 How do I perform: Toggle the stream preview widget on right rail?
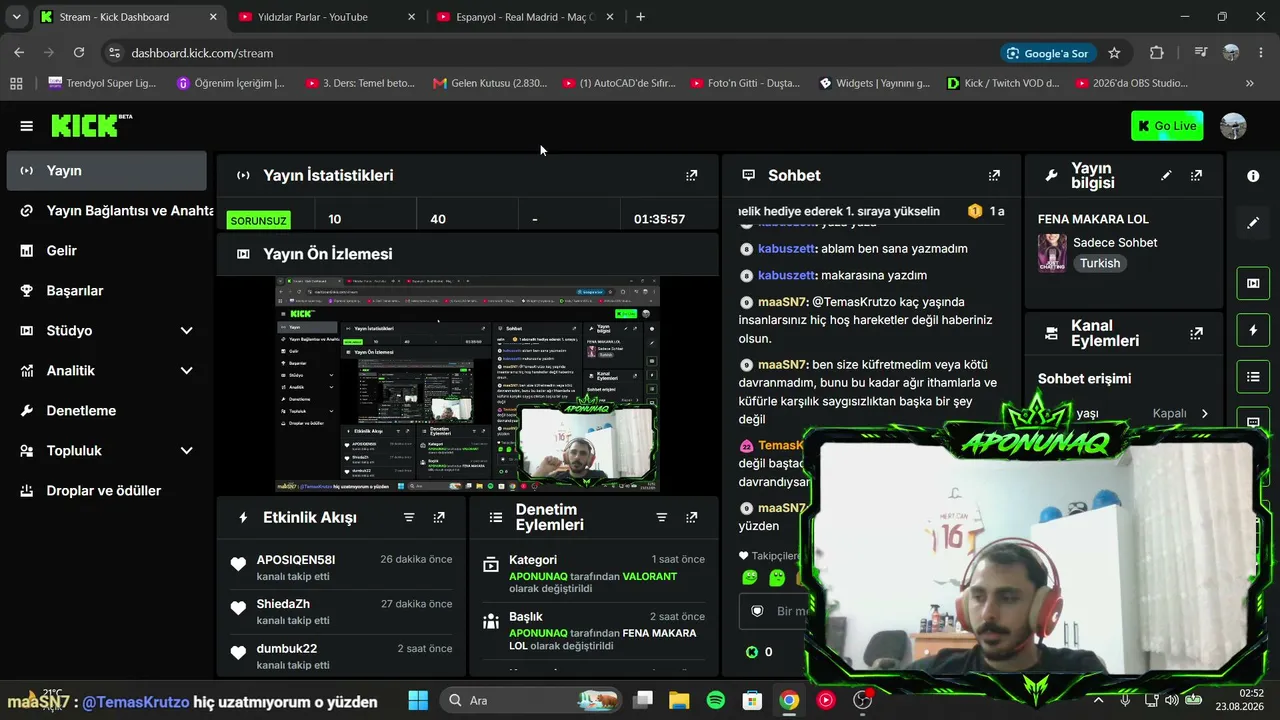(1253, 283)
